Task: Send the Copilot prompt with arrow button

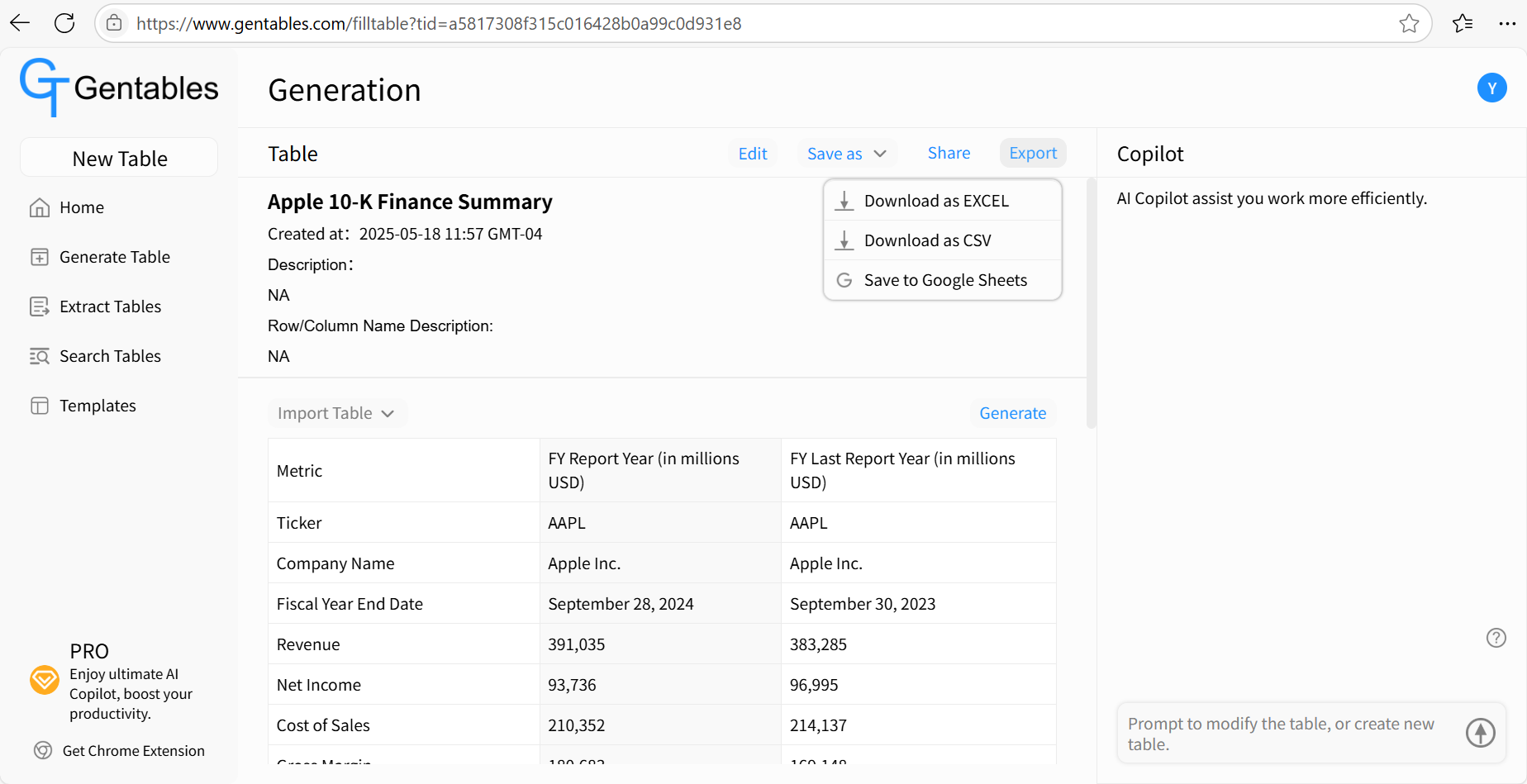Action: pyautogui.click(x=1480, y=733)
